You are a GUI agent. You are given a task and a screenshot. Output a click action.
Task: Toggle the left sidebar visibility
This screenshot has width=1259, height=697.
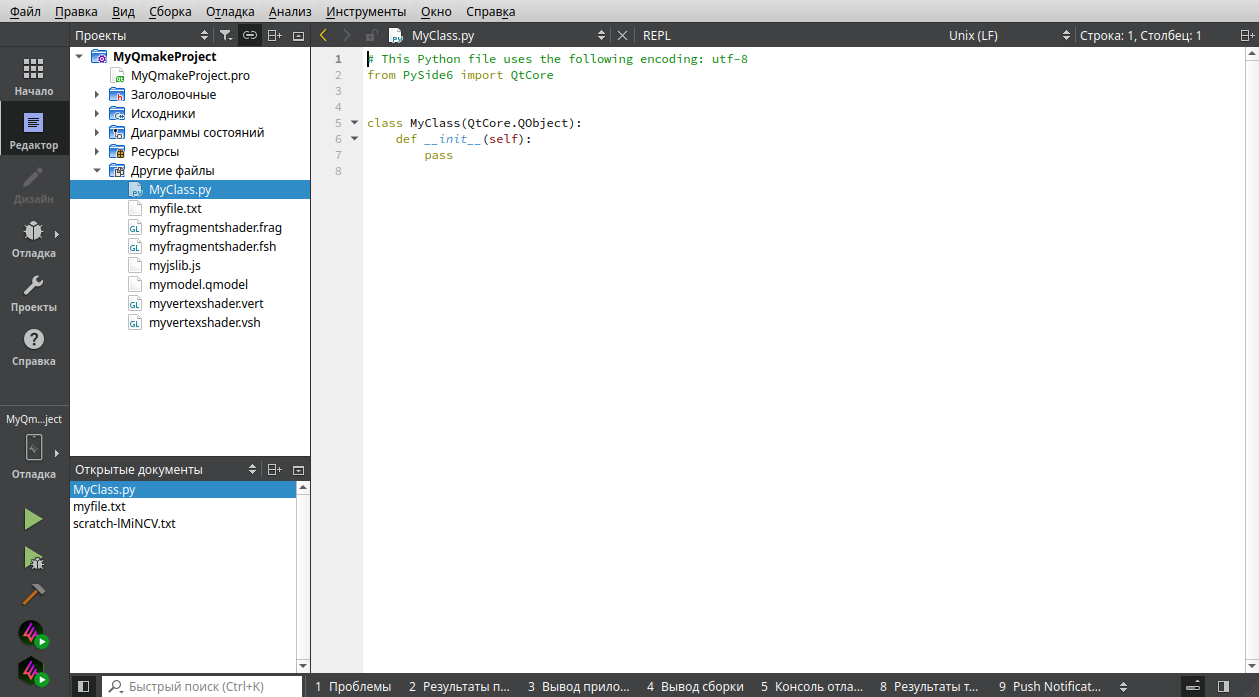84,686
